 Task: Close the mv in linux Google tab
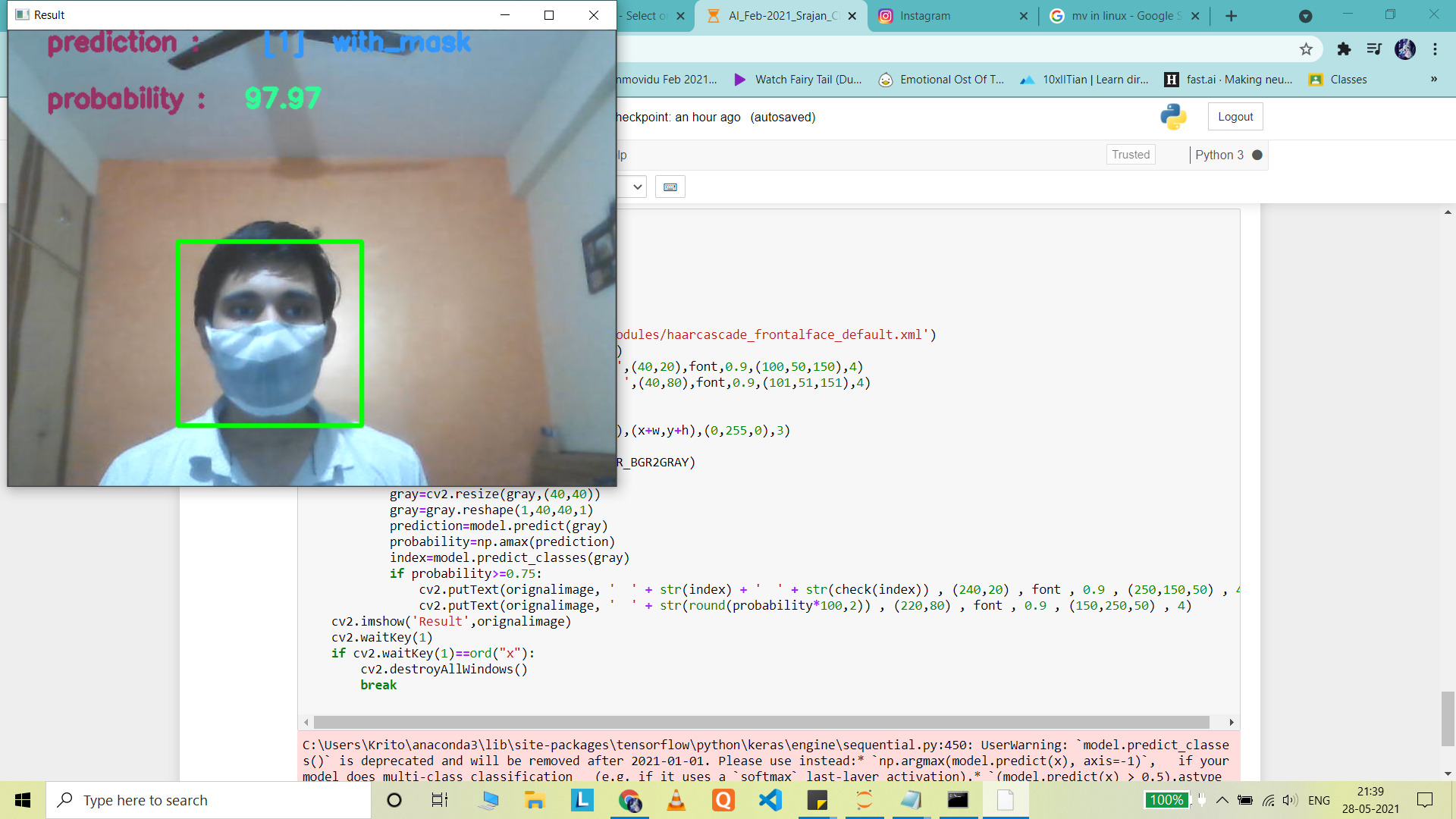(x=1195, y=16)
